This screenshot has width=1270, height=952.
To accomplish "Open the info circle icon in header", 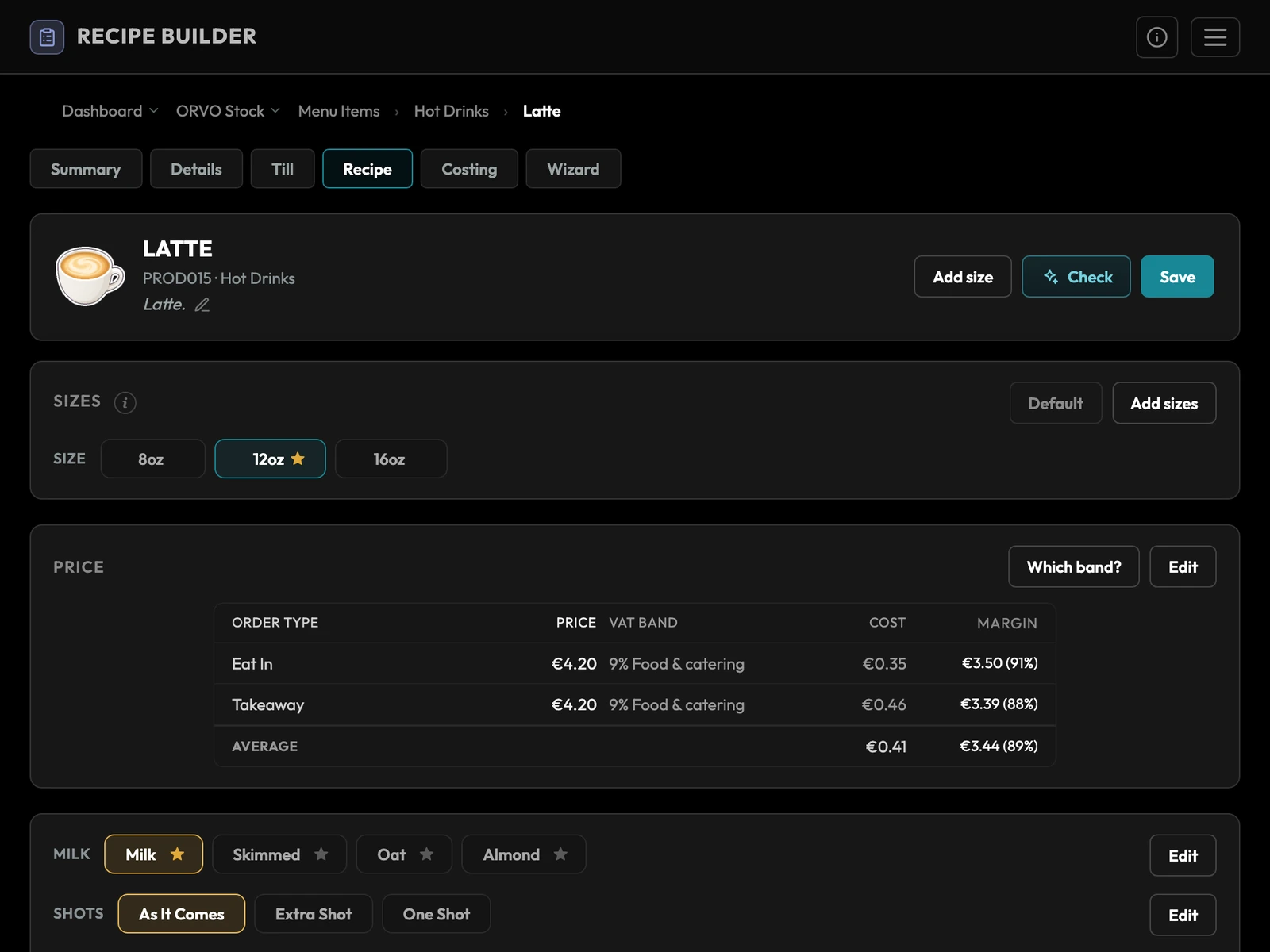I will tap(1157, 37).
